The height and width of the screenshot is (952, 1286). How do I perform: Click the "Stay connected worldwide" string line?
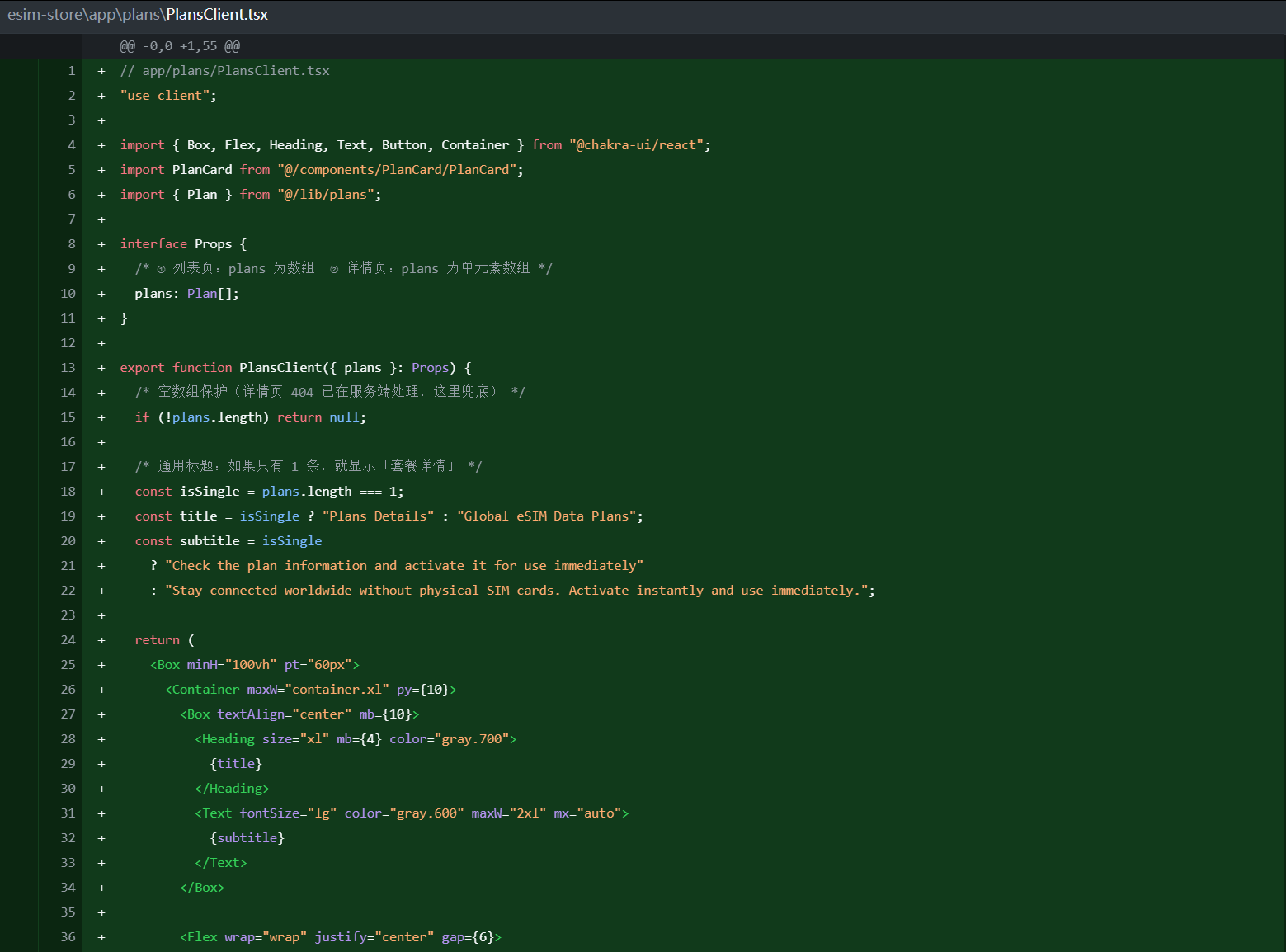[x=512, y=591]
